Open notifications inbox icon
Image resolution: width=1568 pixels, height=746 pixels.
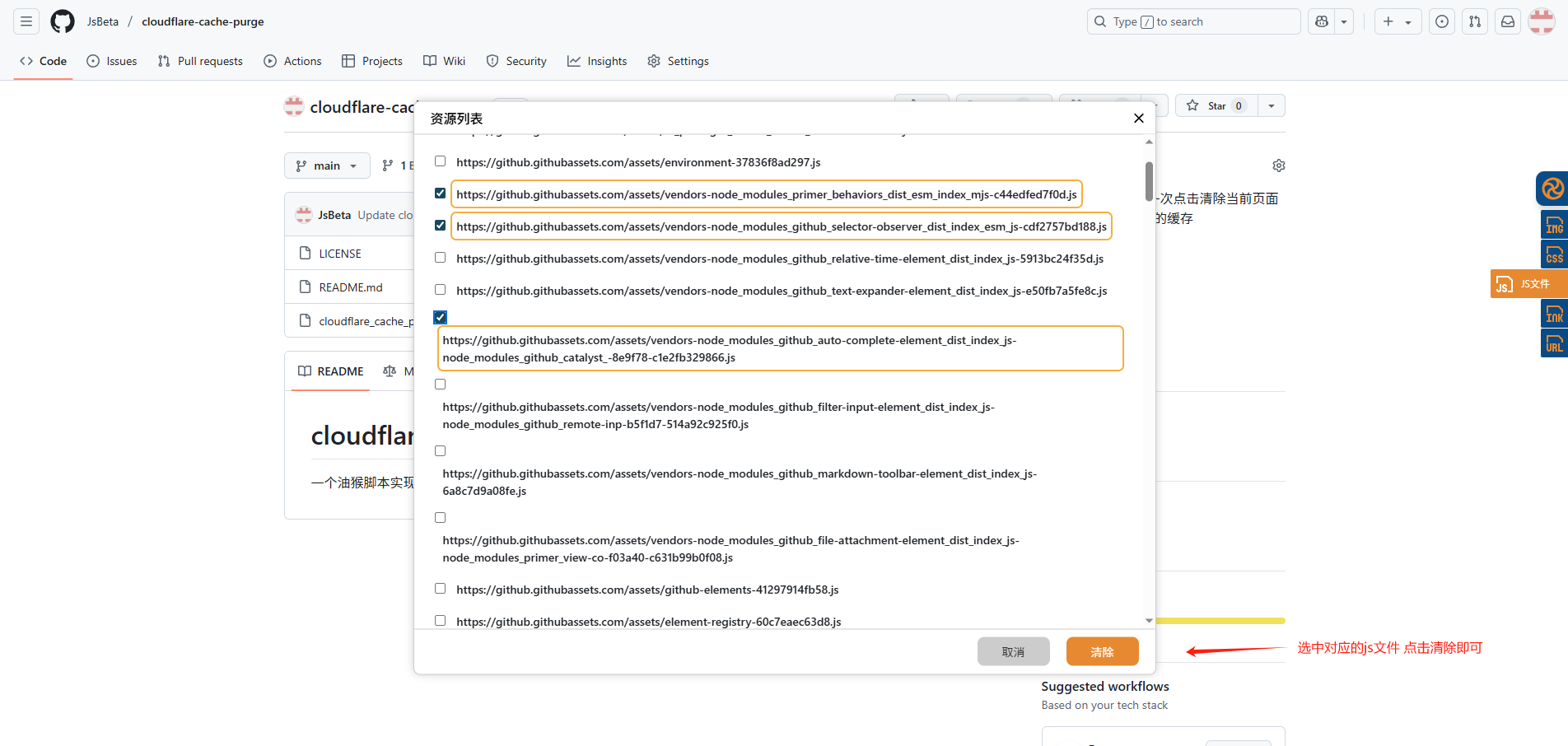click(x=1508, y=21)
